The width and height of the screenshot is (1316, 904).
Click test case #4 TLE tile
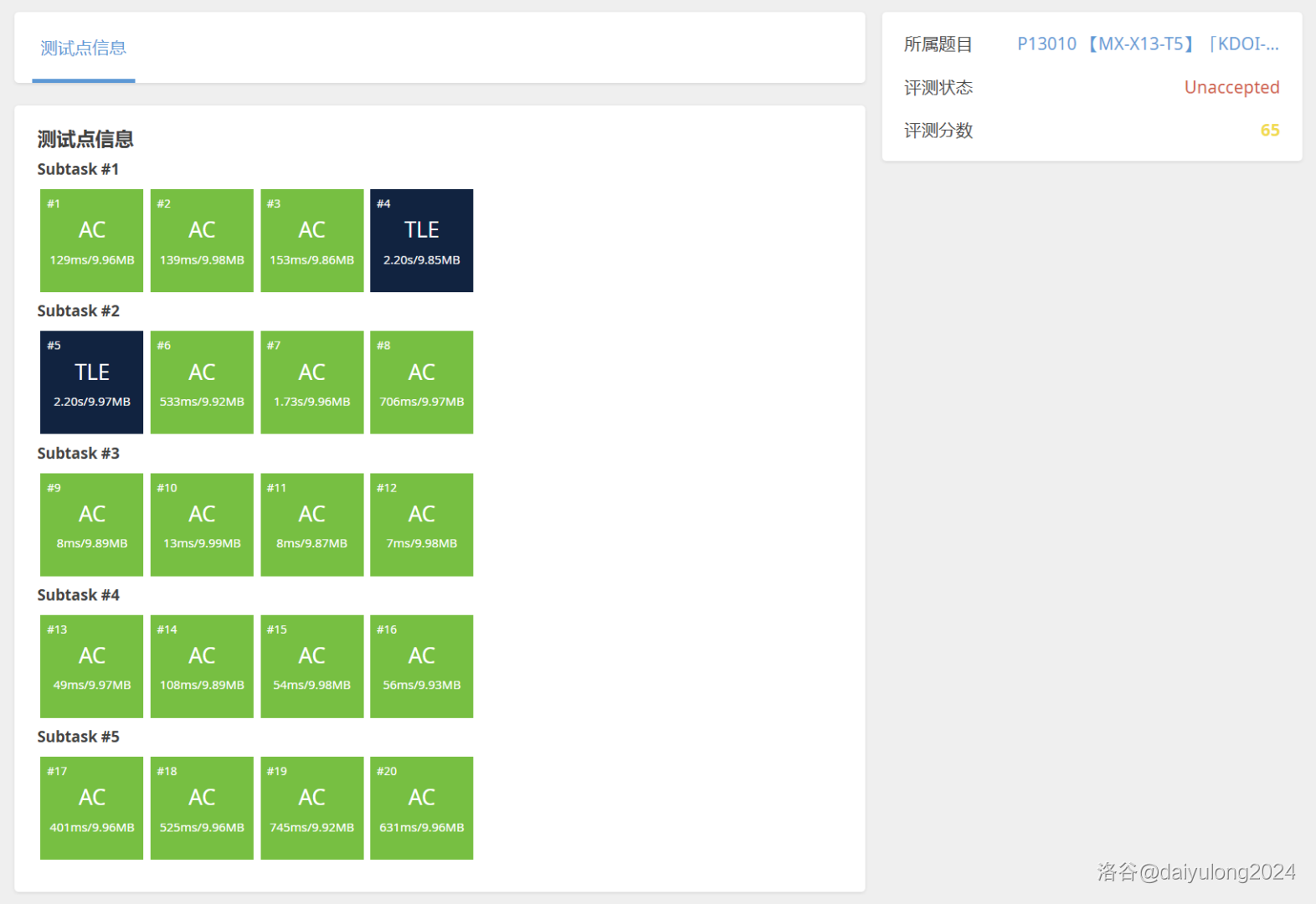coord(421,240)
